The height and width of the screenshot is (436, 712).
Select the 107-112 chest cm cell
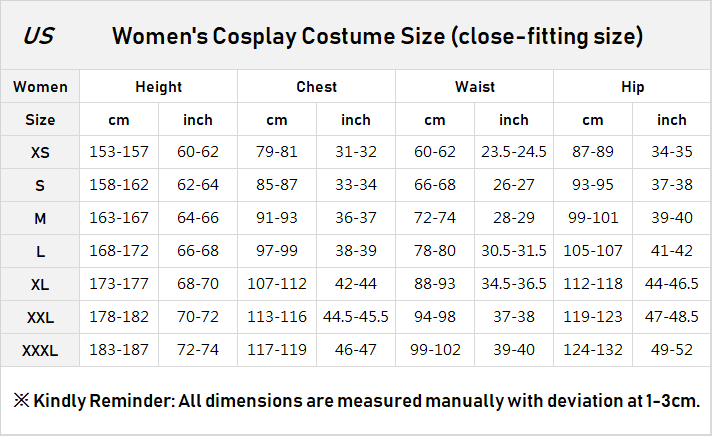coord(277,284)
